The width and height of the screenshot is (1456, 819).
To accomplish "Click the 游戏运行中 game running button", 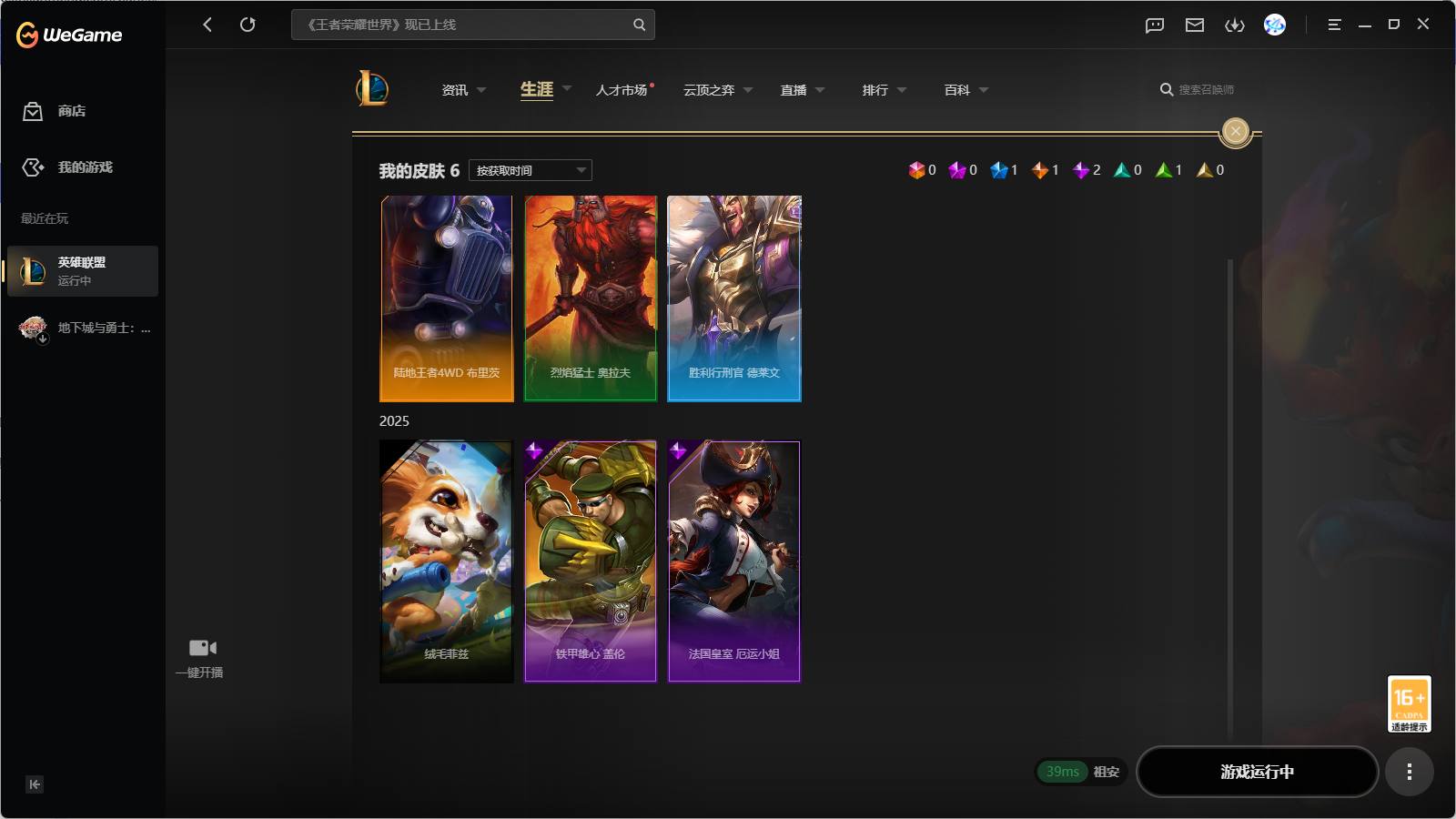I will [x=1257, y=772].
